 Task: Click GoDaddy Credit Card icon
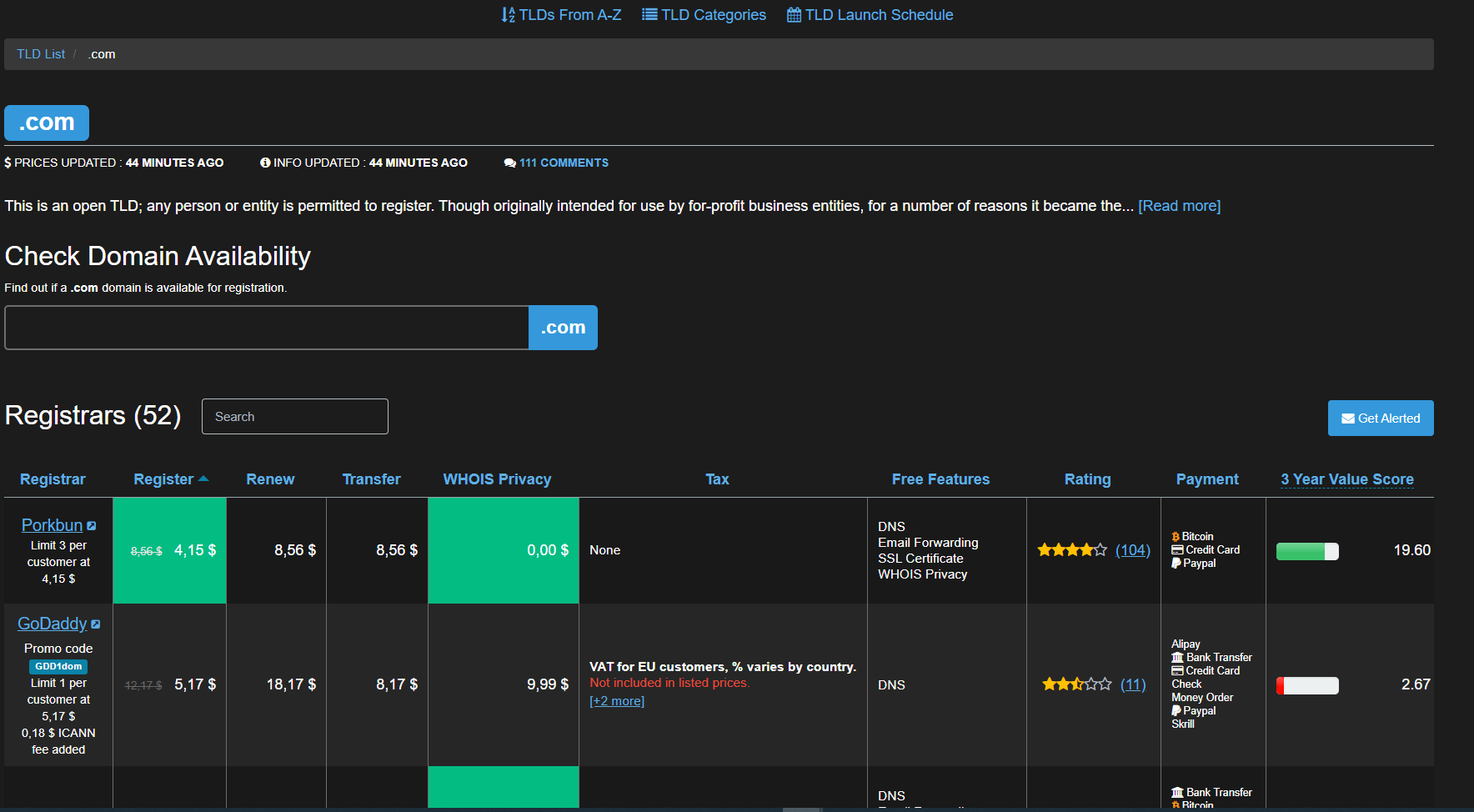(x=1177, y=671)
